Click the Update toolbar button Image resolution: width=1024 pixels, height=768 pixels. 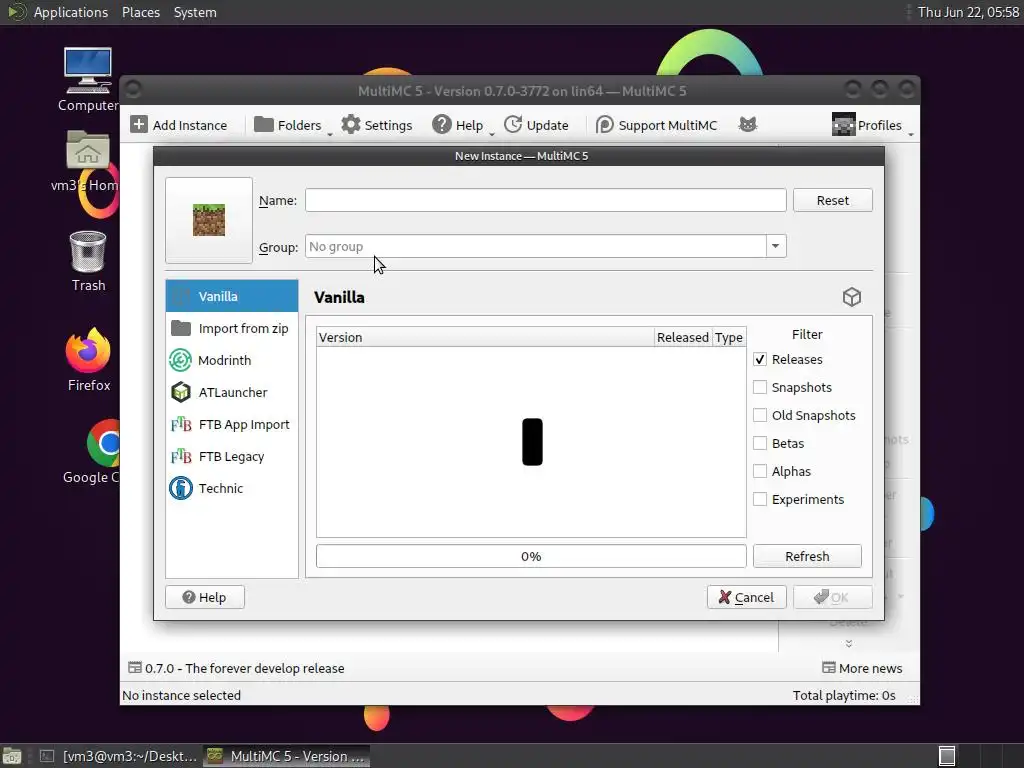coord(536,125)
